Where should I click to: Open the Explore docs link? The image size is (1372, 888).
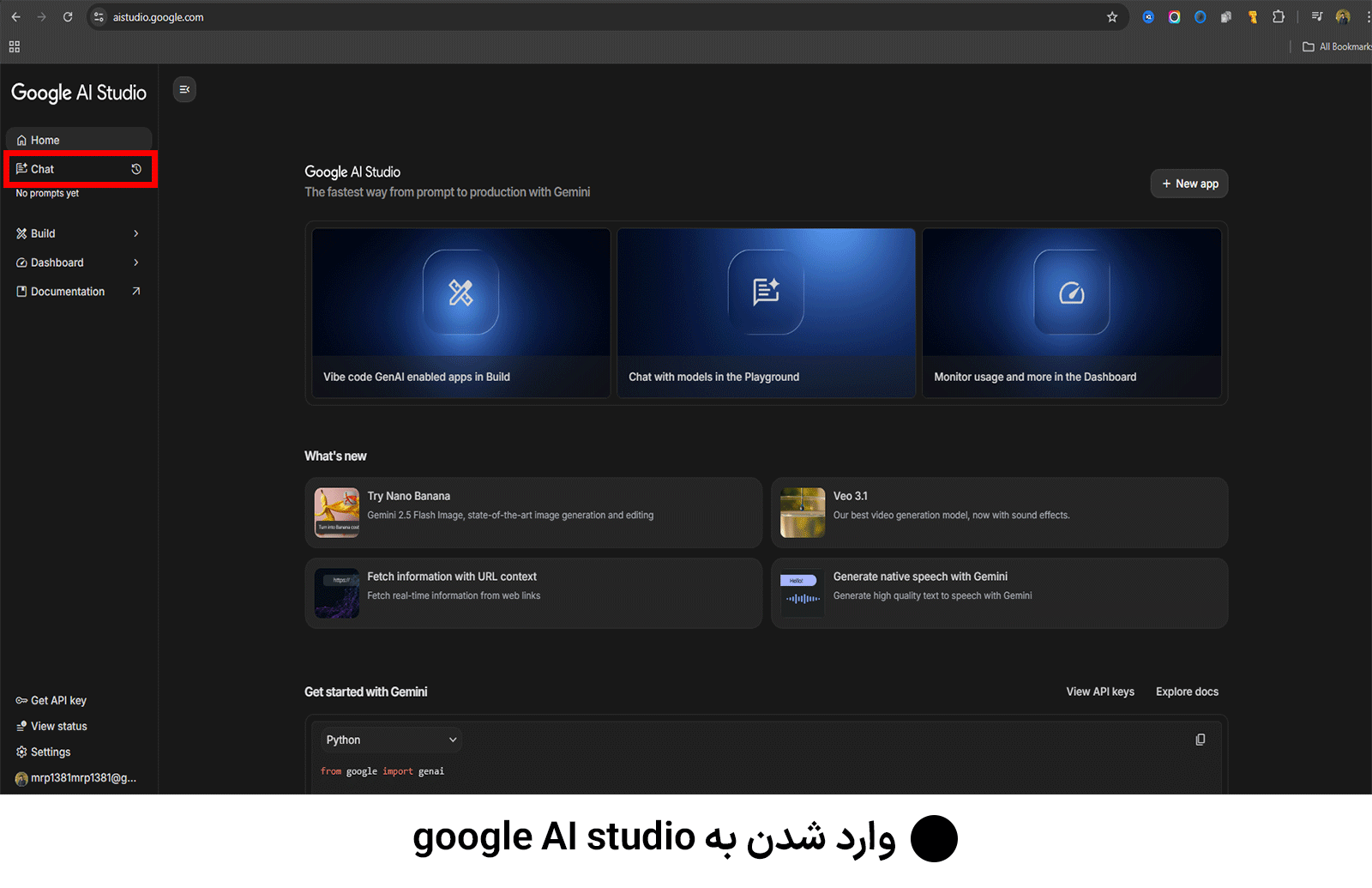1186,692
